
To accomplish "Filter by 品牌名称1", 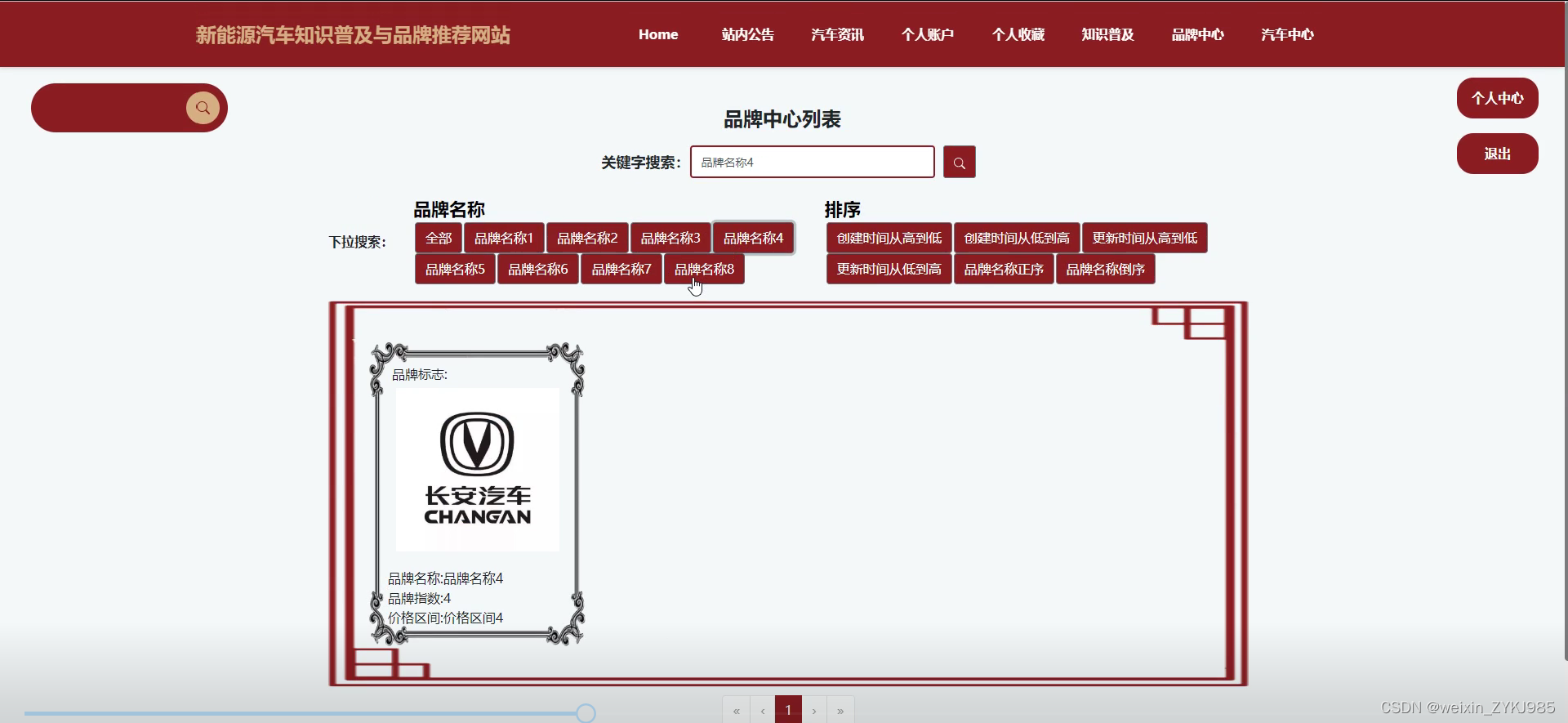I will click(x=504, y=238).
